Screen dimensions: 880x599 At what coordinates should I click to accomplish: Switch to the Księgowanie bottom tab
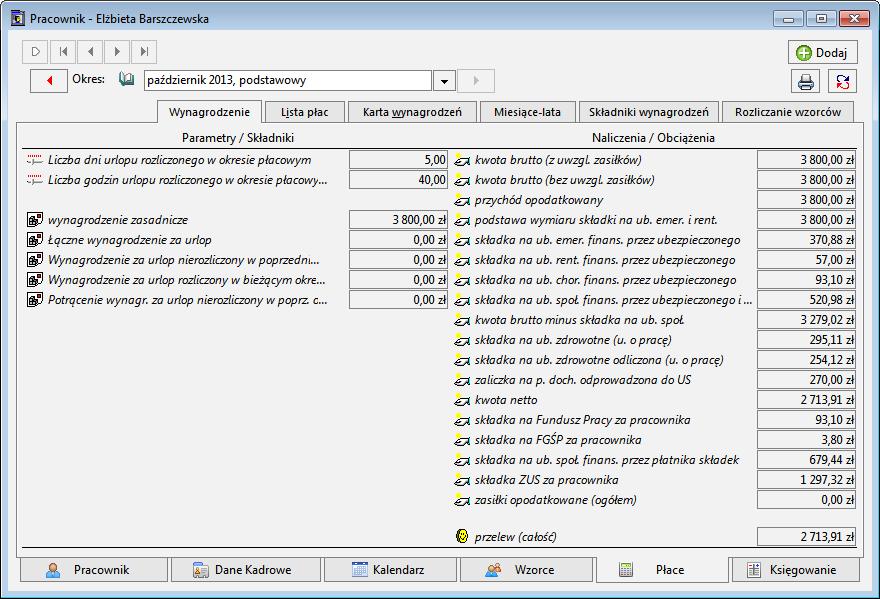[x=795, y=570]
